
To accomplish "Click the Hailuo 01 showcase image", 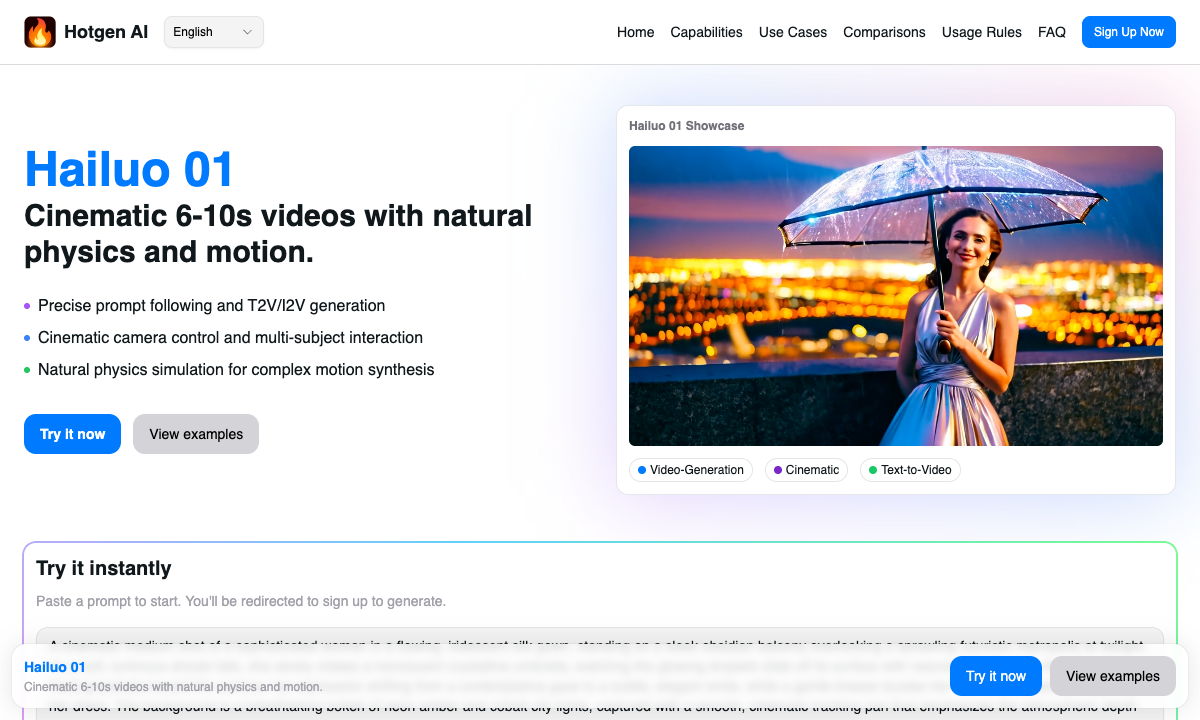I will click(x=895, y=295).
